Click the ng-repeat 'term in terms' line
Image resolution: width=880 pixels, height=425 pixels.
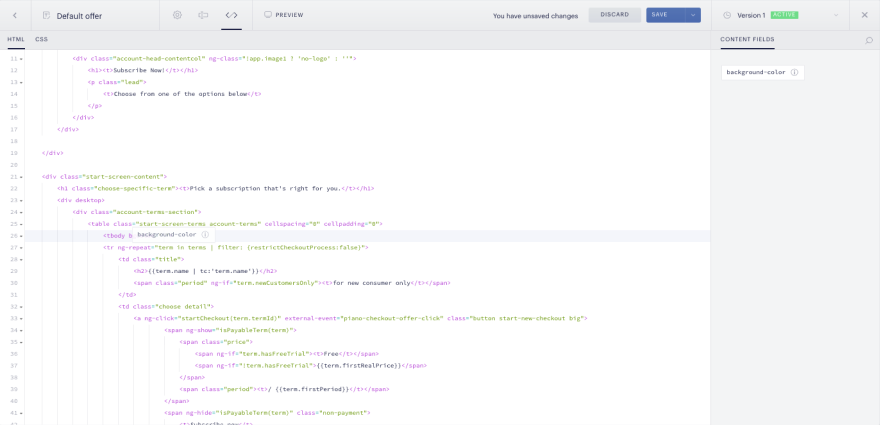[x=235, y=248]
